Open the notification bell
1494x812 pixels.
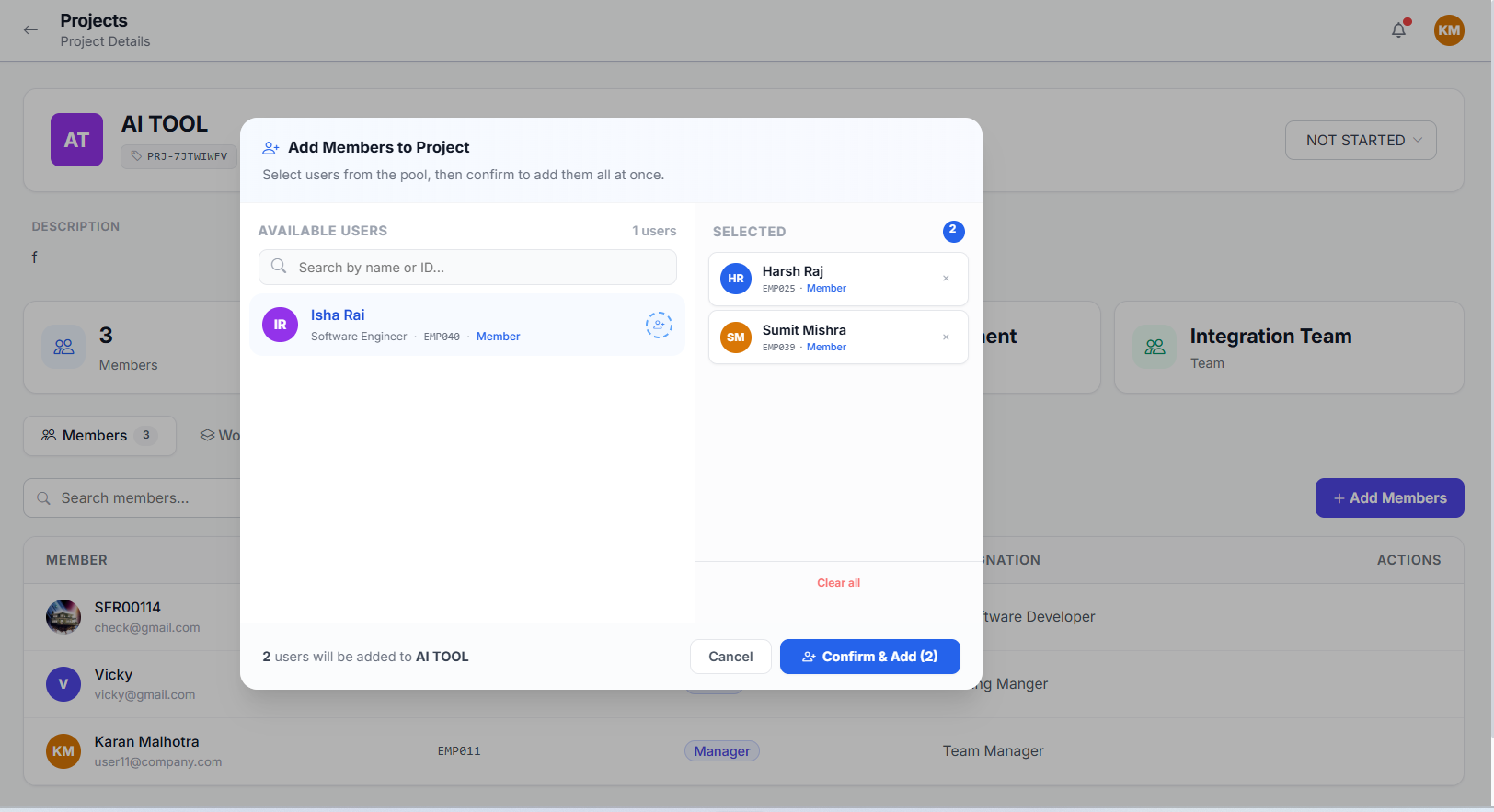pyautogui.click(x=1399, y=29)
